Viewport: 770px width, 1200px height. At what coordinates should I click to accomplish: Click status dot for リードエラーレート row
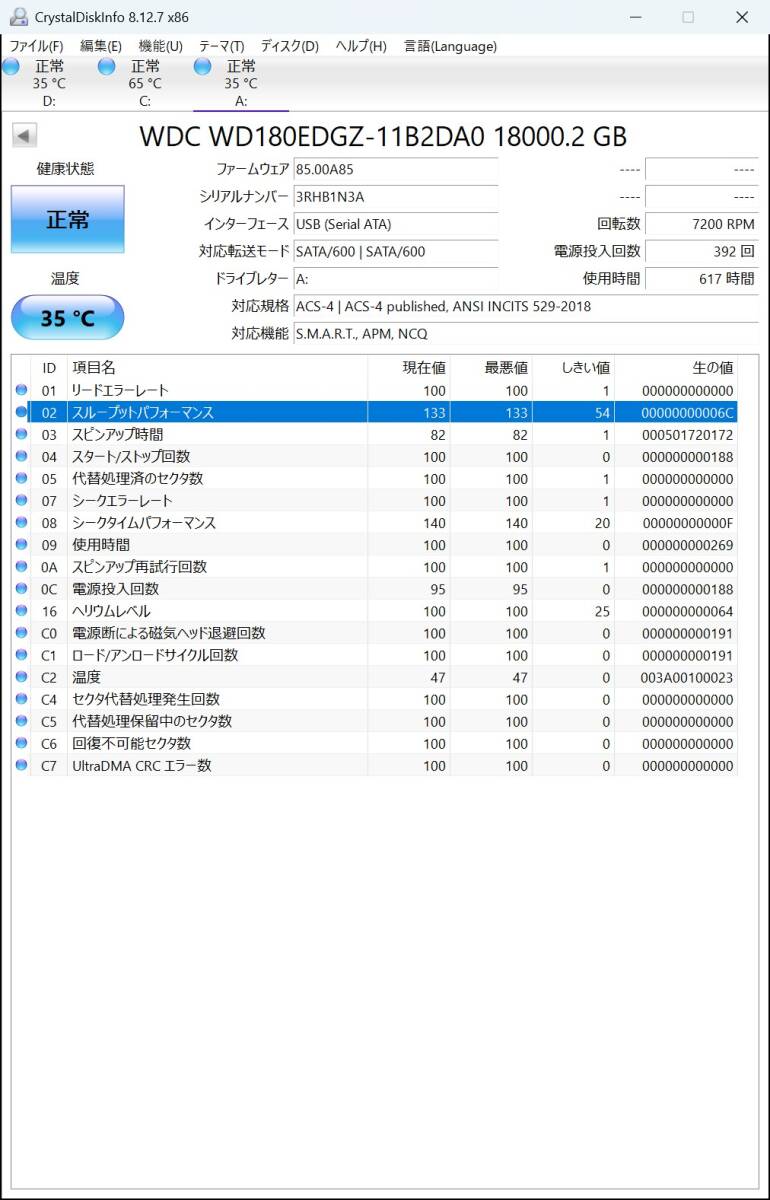click(x=21, y=390)
